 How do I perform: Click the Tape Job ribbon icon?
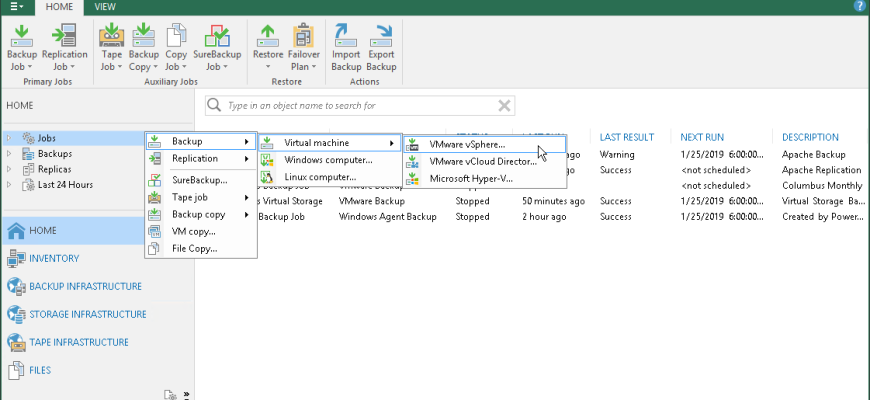coord(111,46)
